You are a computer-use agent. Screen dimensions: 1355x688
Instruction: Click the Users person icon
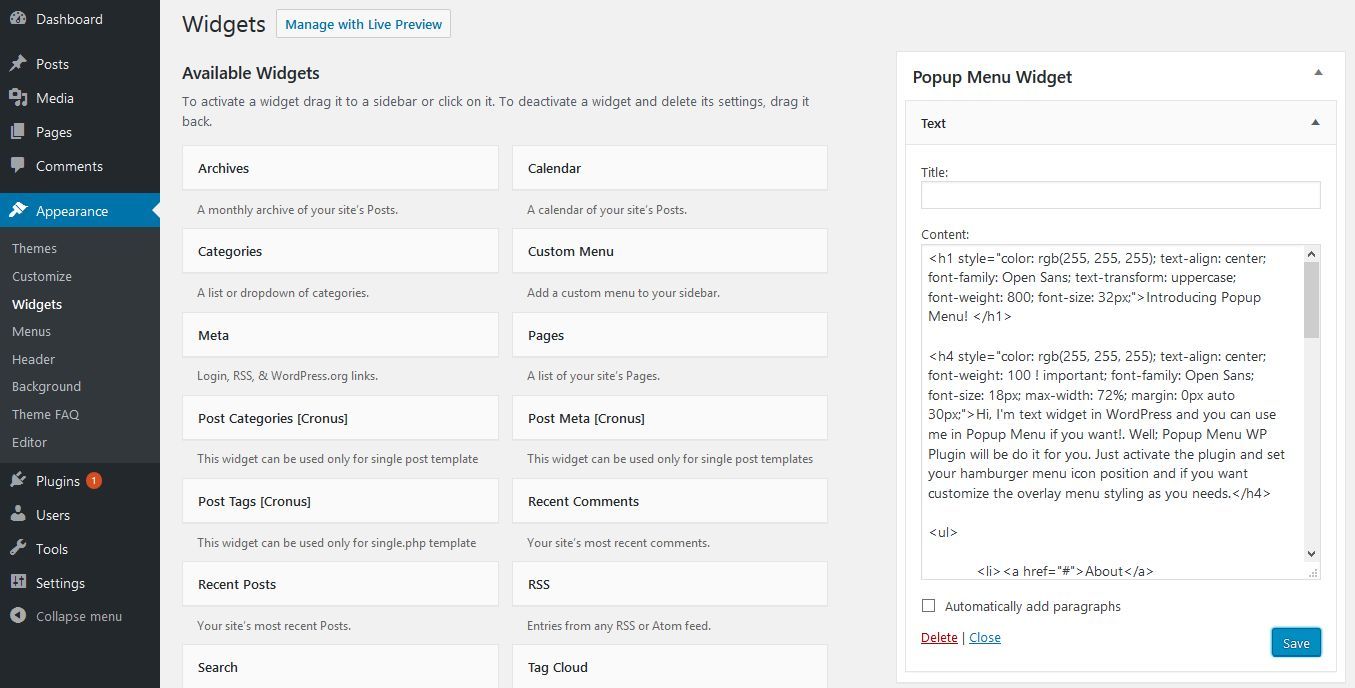[18, 515]
